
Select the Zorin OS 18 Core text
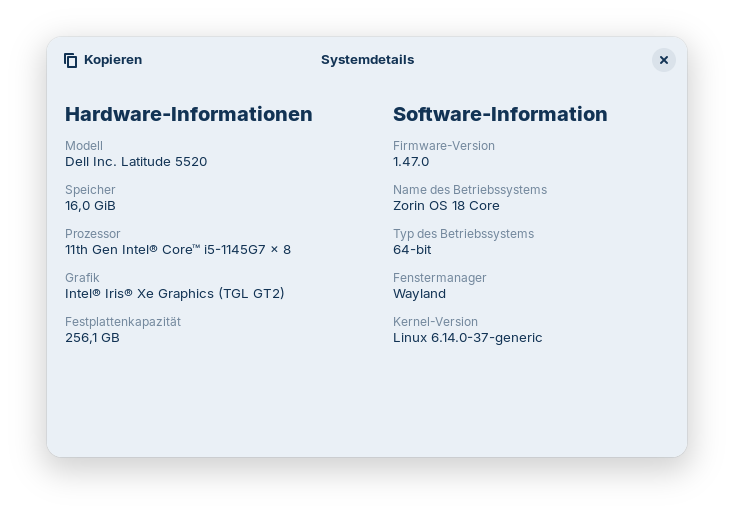(x=446, y=205)
